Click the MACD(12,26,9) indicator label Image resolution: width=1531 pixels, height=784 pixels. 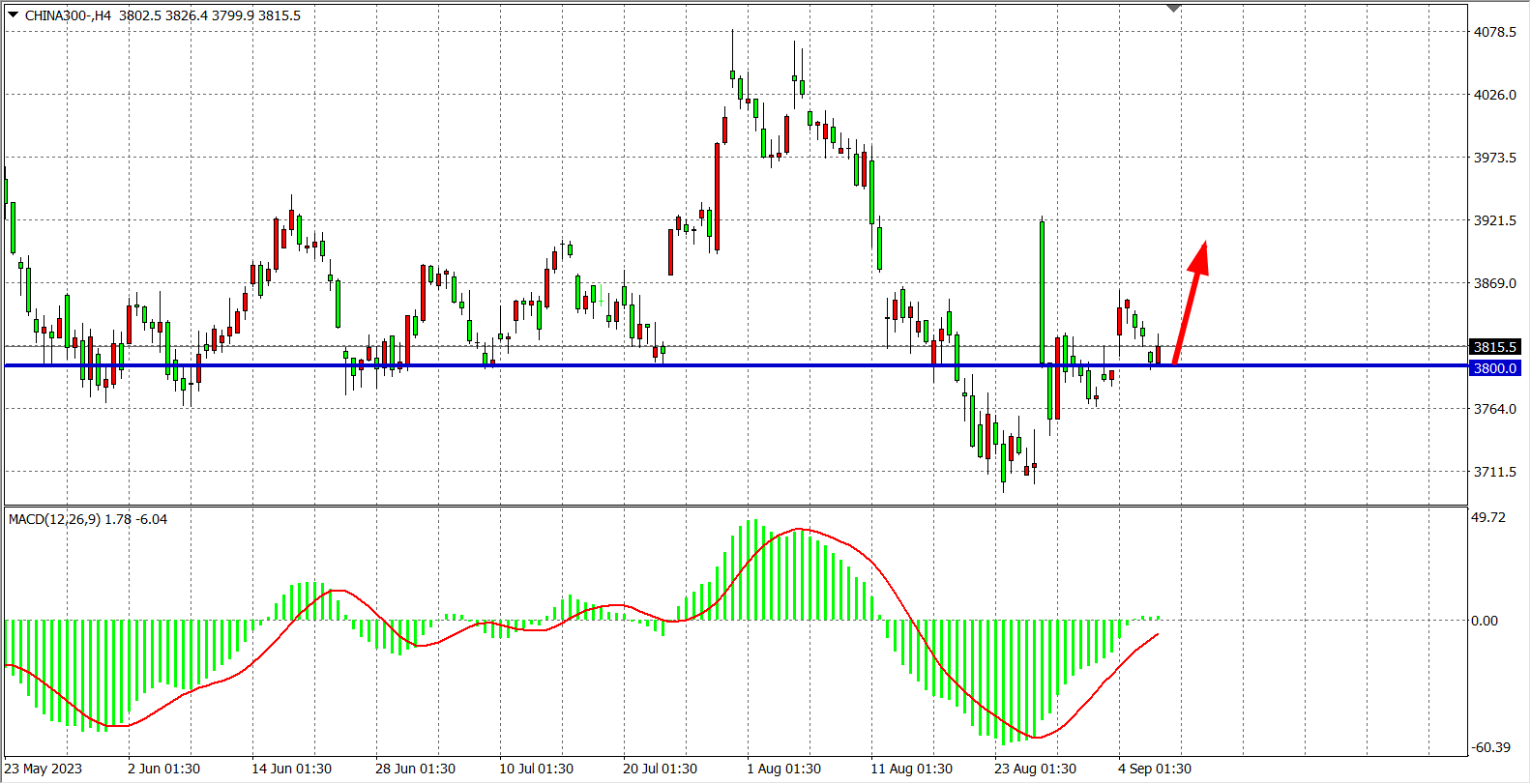[x=87, y=519]
